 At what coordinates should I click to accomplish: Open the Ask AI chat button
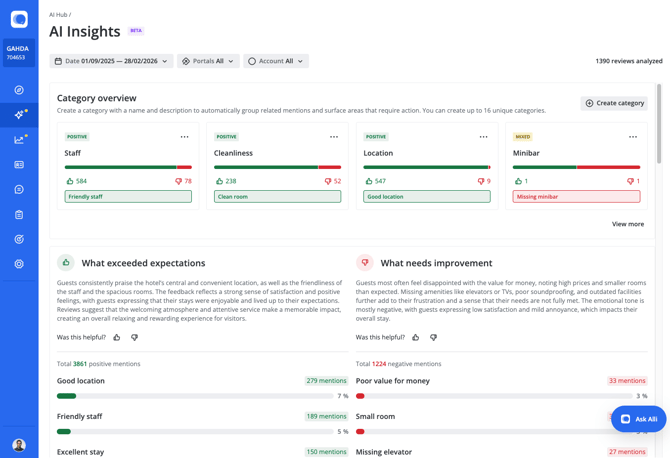638,419
